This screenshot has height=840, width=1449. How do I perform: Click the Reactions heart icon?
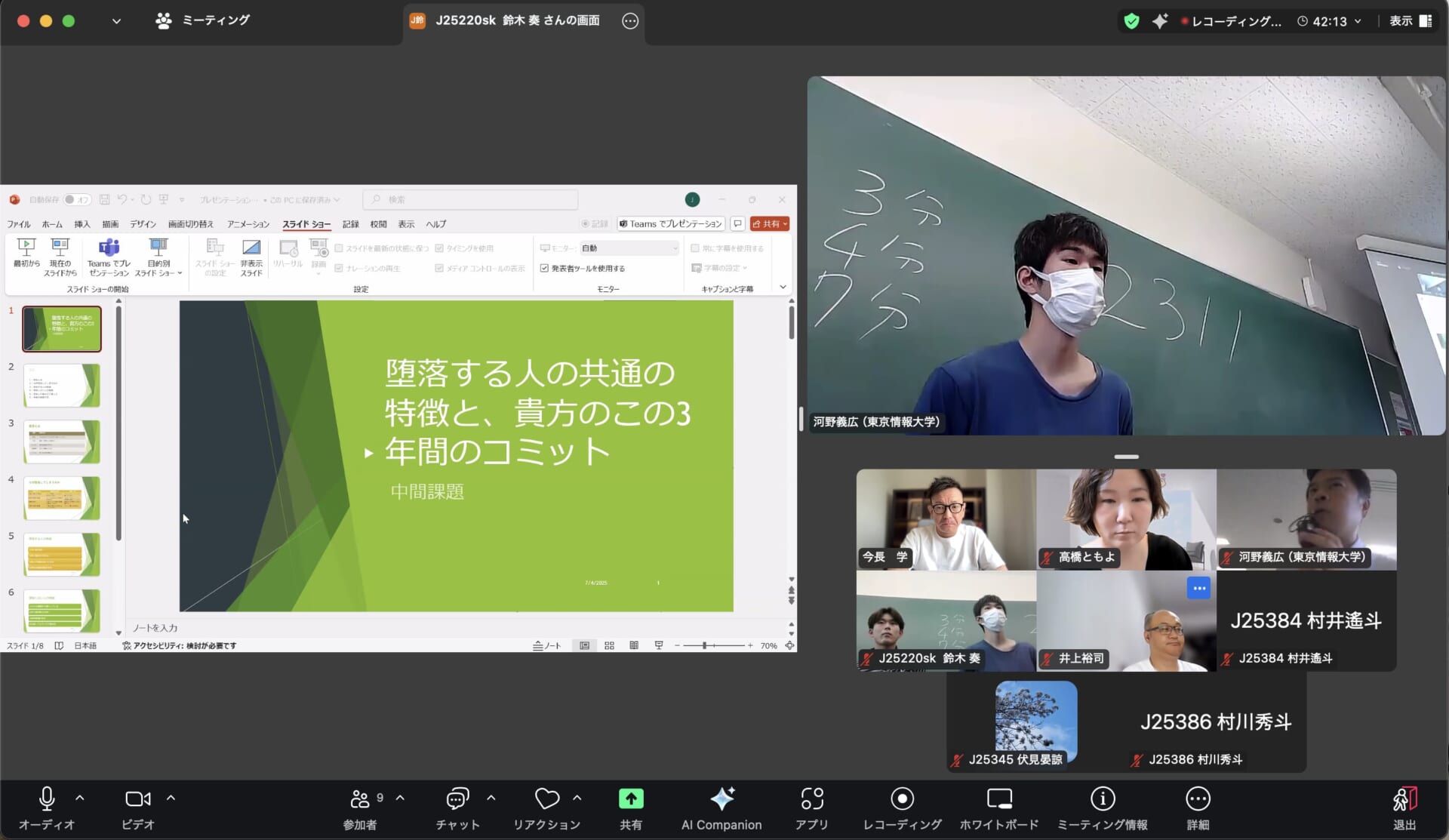pyautogui.click(x=547, y=798)
